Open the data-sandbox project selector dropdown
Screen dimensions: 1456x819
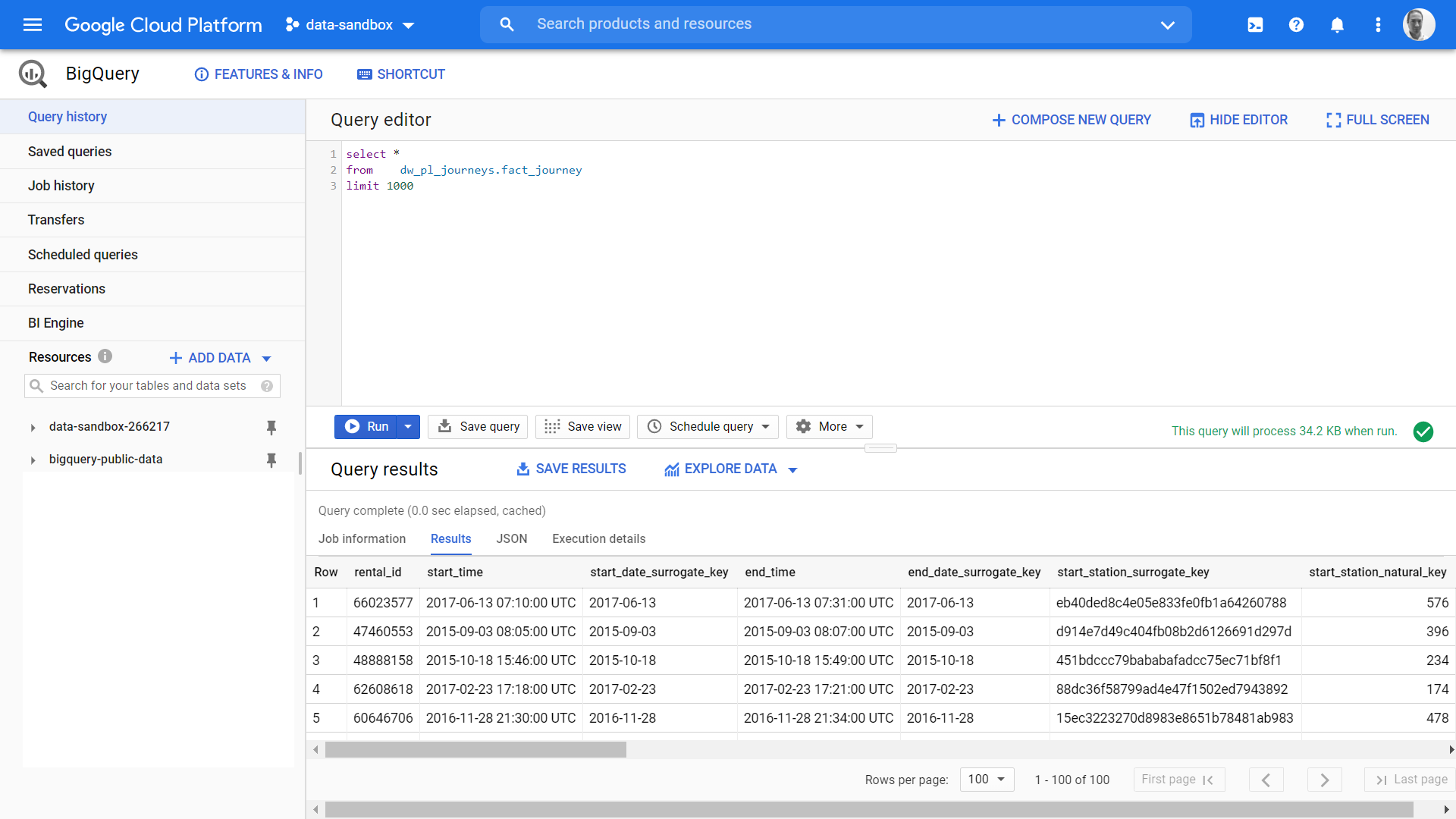pyautogui.click(x=350, y=25)
